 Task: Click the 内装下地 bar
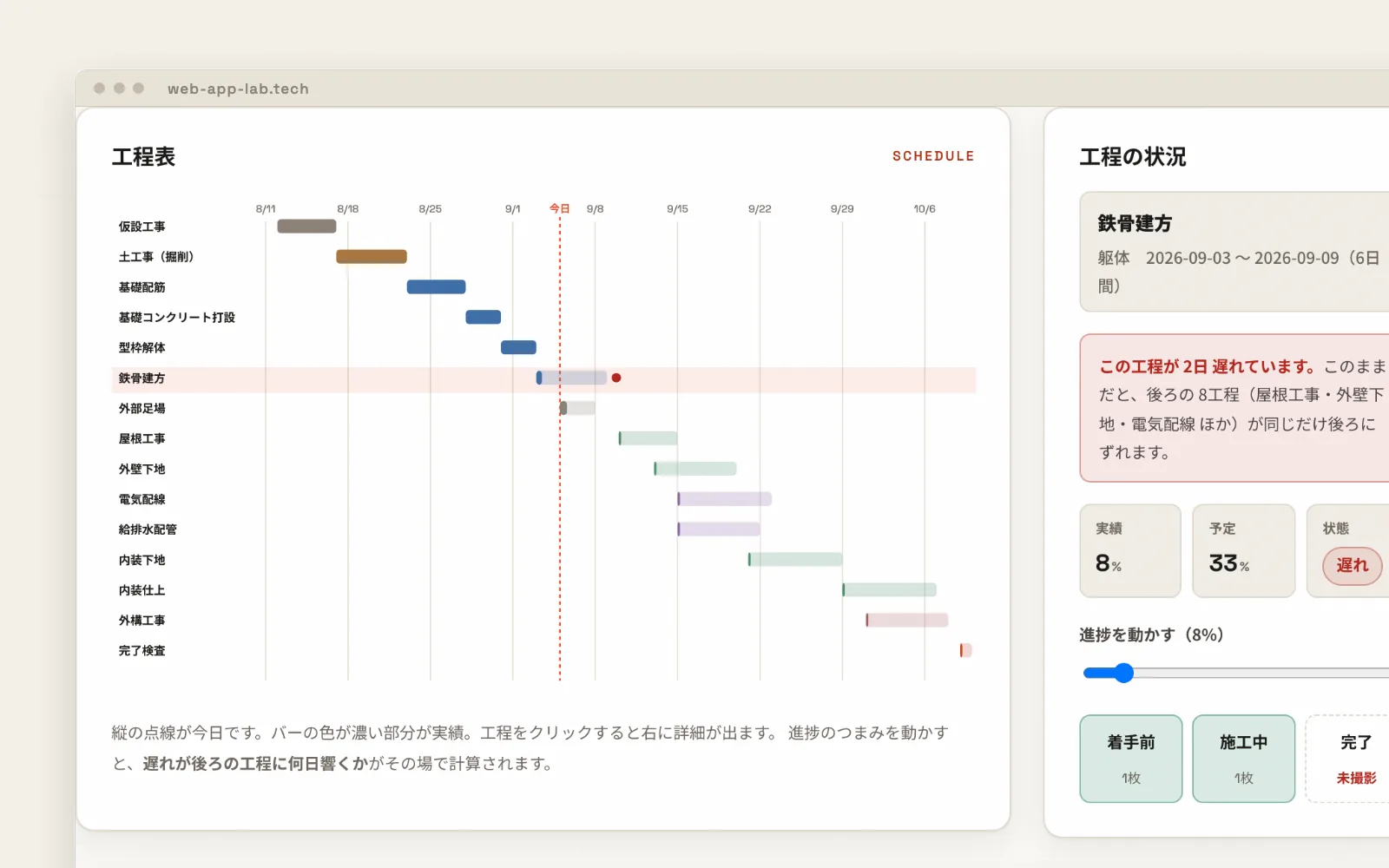click(795, 560)
